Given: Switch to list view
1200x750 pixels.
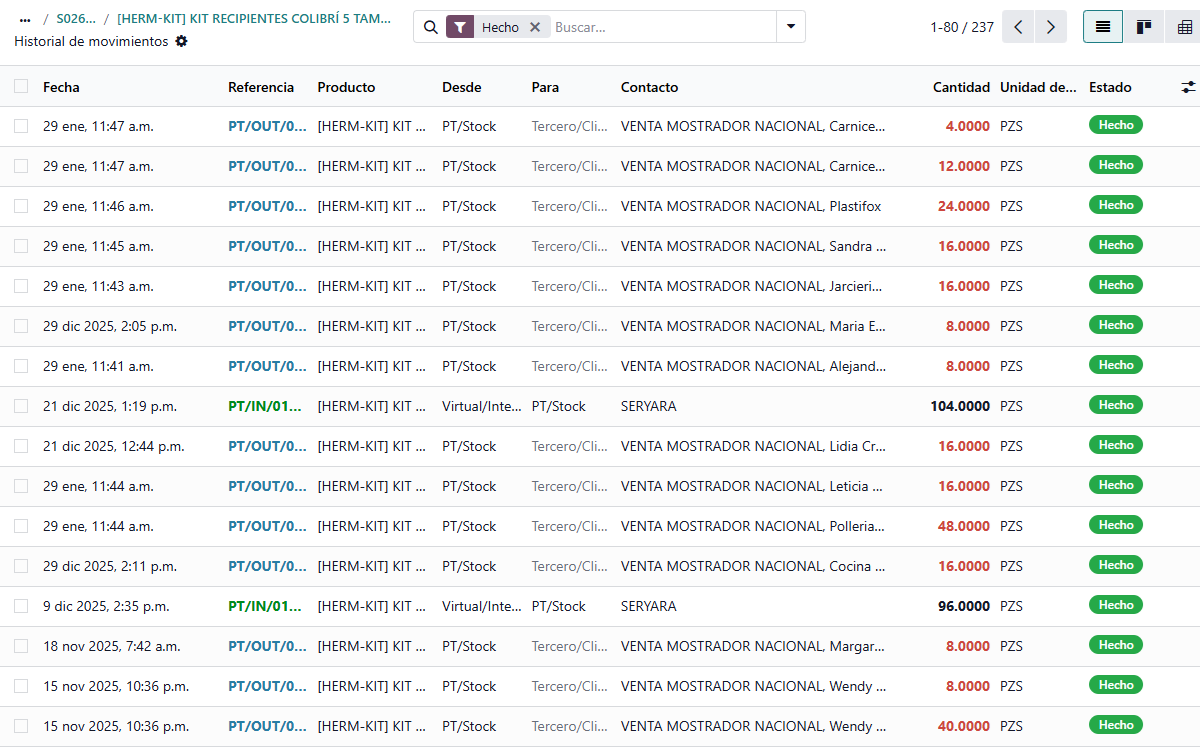Looking at the screenshot, I should point(1103,27).
